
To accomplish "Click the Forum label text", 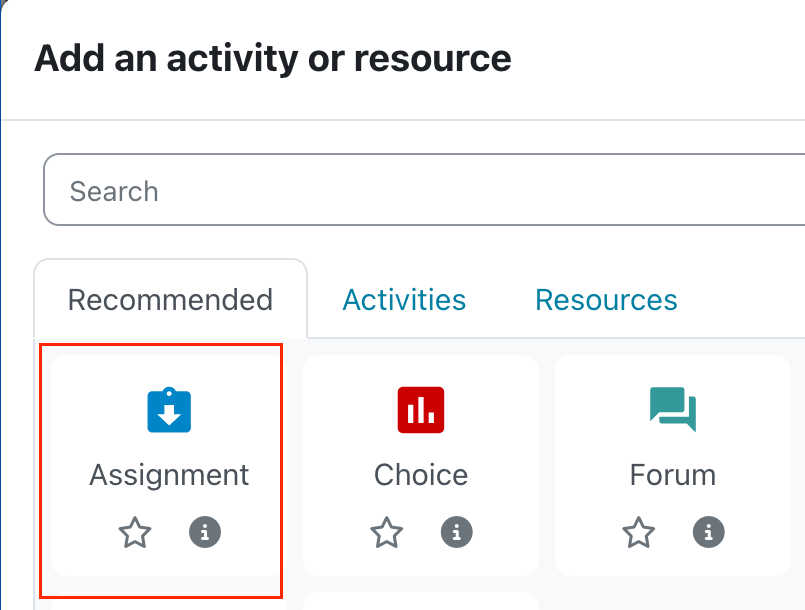I will [x=672, y=474].
